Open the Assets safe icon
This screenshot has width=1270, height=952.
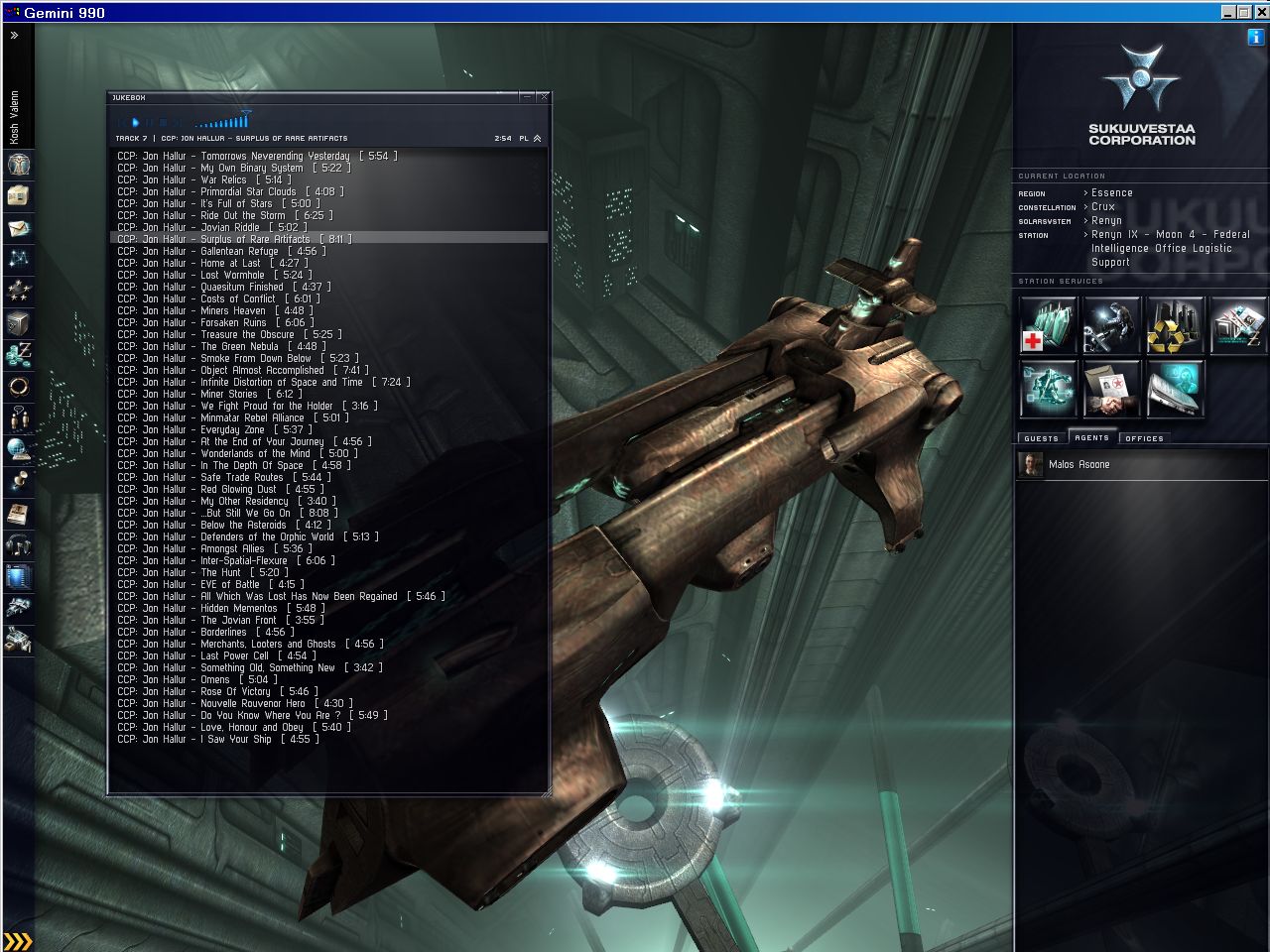(x=19, y=322)
